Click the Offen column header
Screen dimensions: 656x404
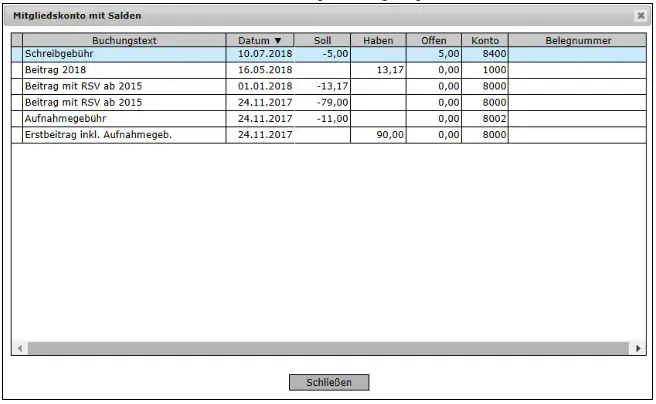[x=433, y=40]
